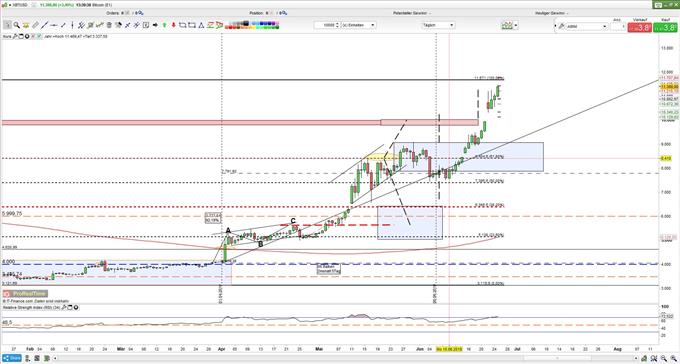The image size is (680, 364).
Task: Expand the Einheiten units dropdown
Action: click(x=359, y=25)
